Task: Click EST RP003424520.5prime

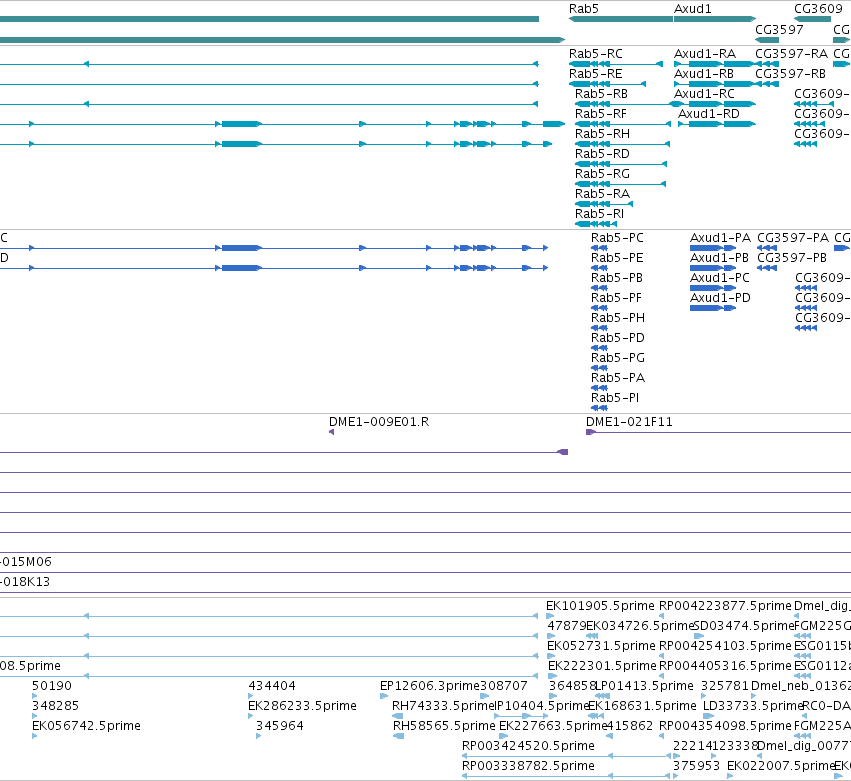Action: [x=528, y=746]
